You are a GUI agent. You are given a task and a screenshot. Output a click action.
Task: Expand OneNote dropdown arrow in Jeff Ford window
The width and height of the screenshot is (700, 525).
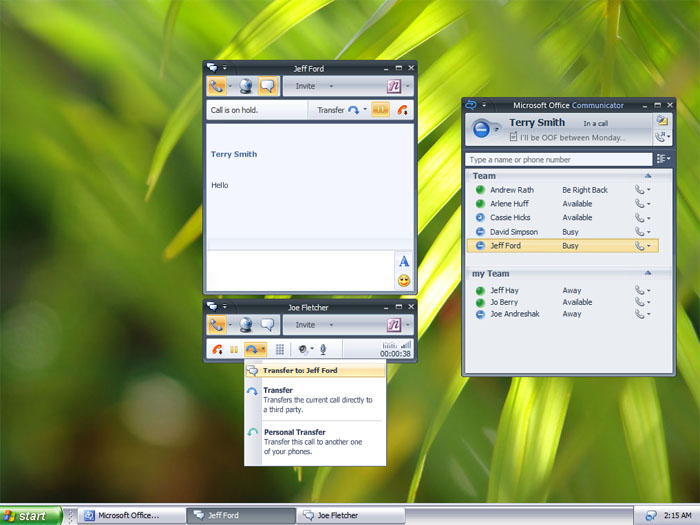407,86
